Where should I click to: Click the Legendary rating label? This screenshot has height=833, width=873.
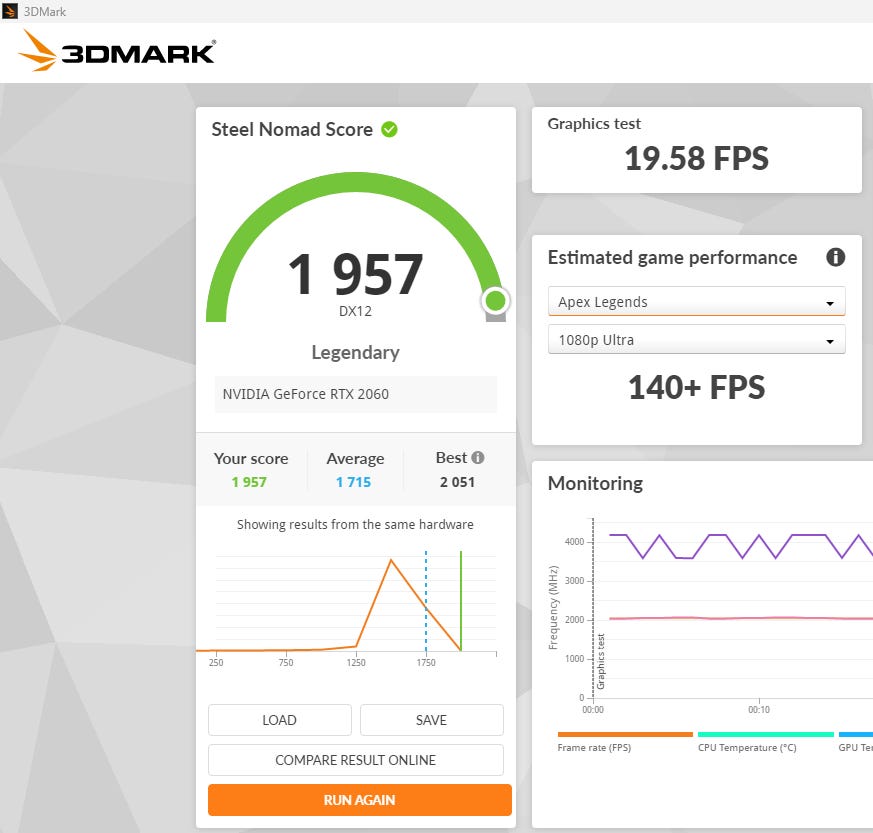coord(356,352)
